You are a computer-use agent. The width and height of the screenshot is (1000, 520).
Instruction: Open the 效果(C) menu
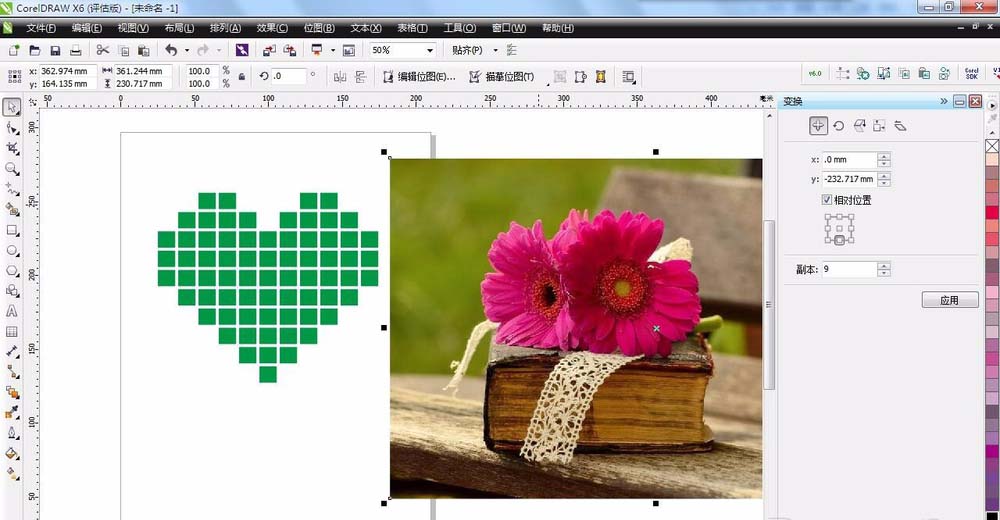coord(272,28)
